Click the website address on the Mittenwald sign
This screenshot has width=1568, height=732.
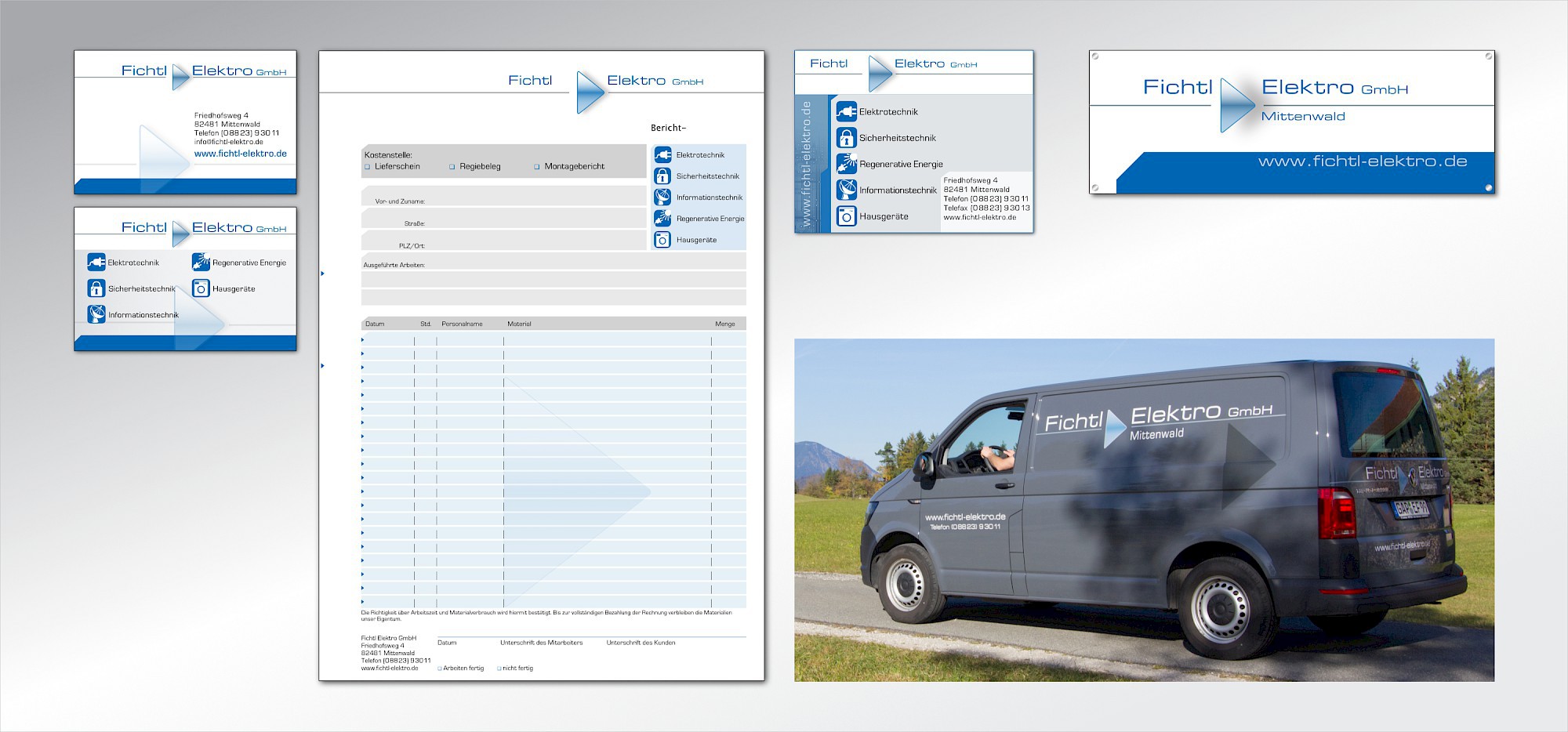(1362, 161)
